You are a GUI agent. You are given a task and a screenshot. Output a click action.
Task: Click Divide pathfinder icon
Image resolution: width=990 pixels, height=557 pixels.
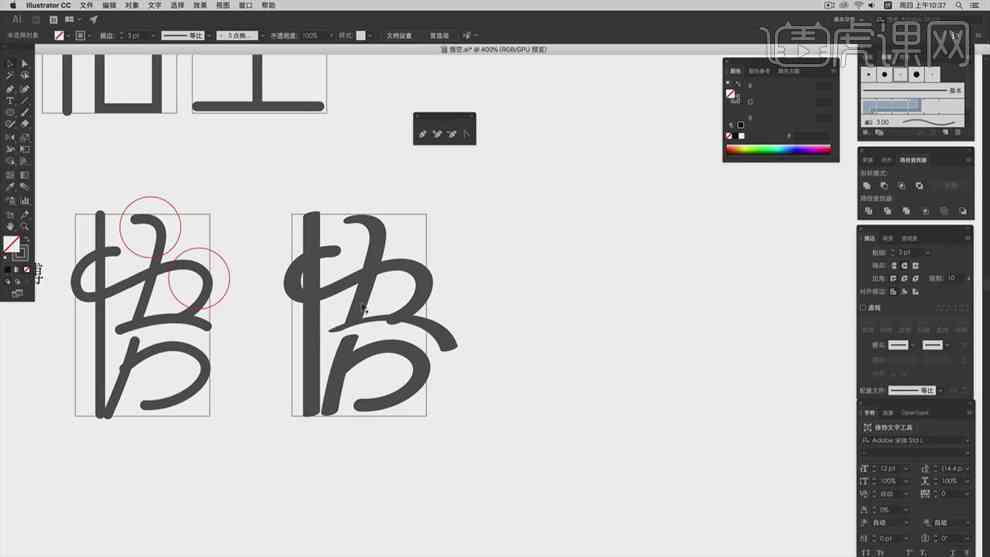click(x=868, y=210)
